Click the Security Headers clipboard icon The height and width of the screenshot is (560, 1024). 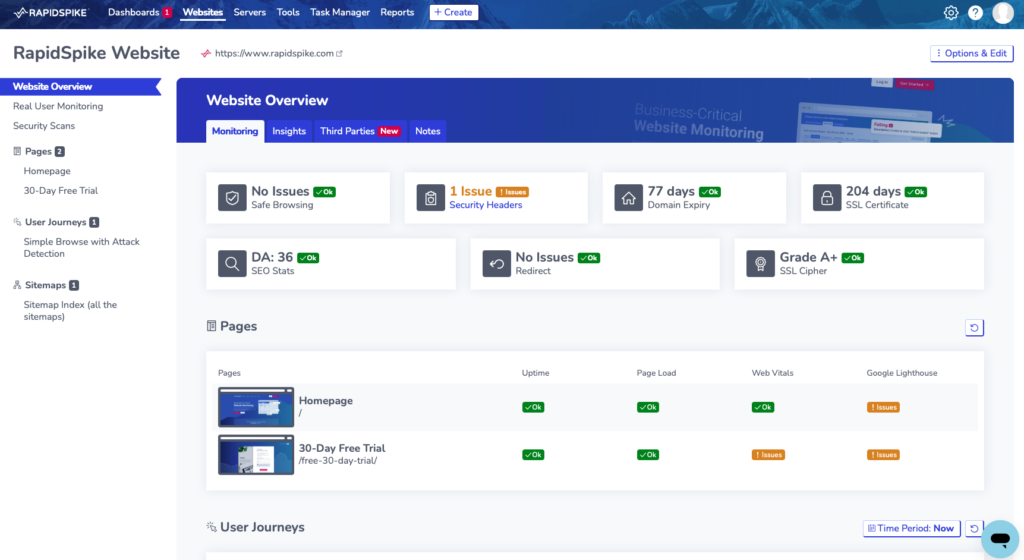click(430, 198)
